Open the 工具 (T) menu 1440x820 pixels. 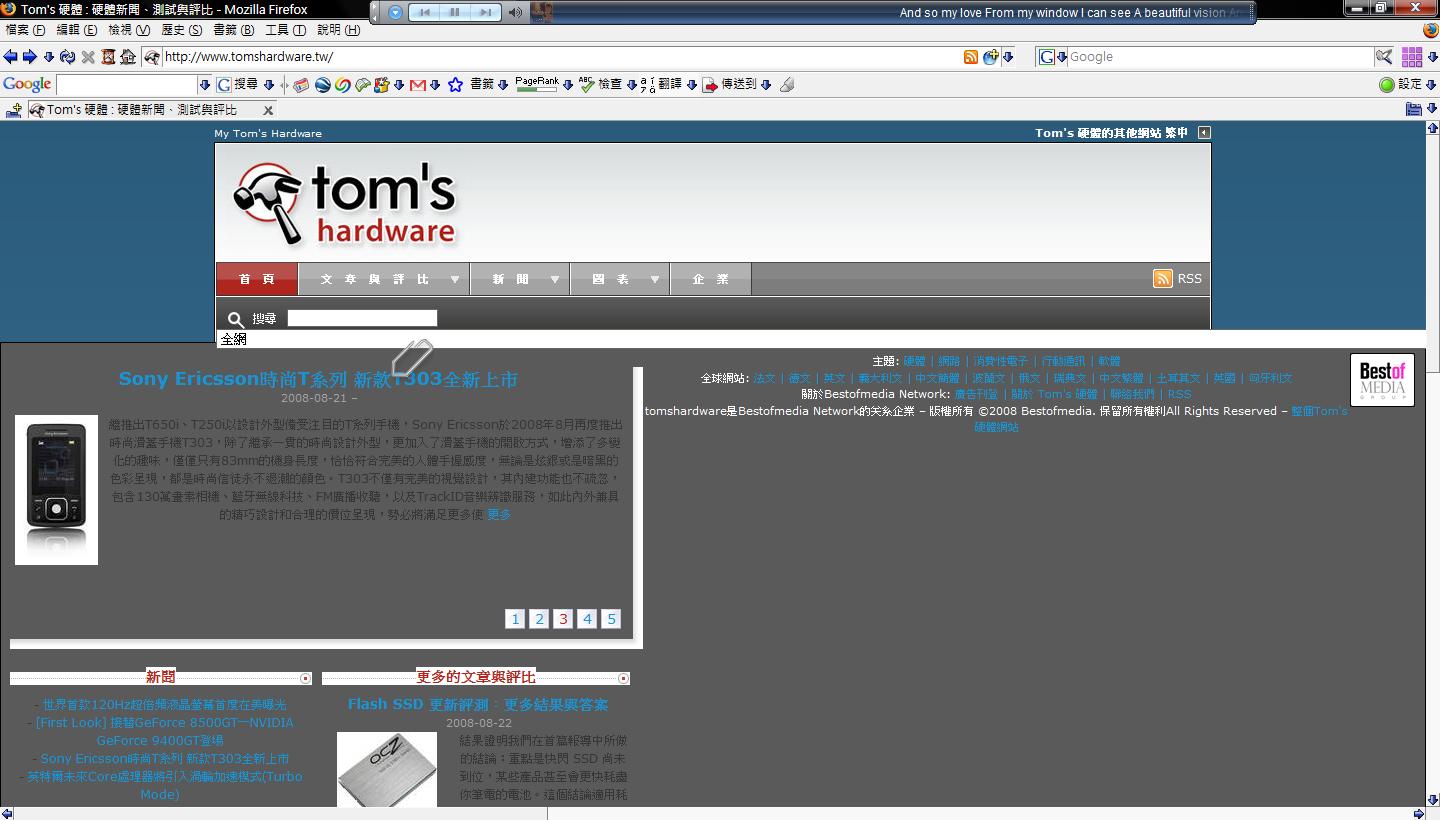pyautogui.click(x=285, y=30)
